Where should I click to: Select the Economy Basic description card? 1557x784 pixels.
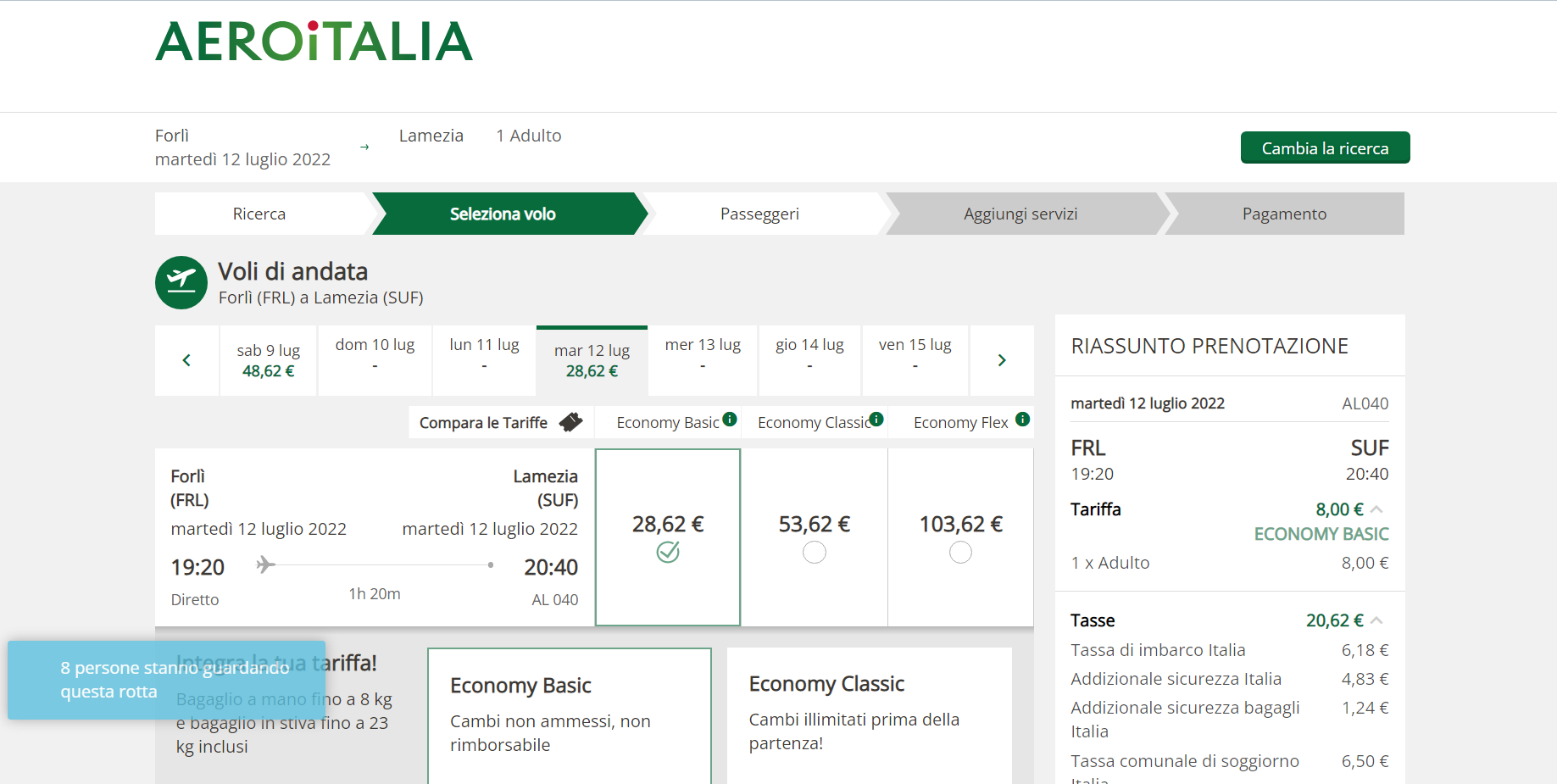click(570, 716)
